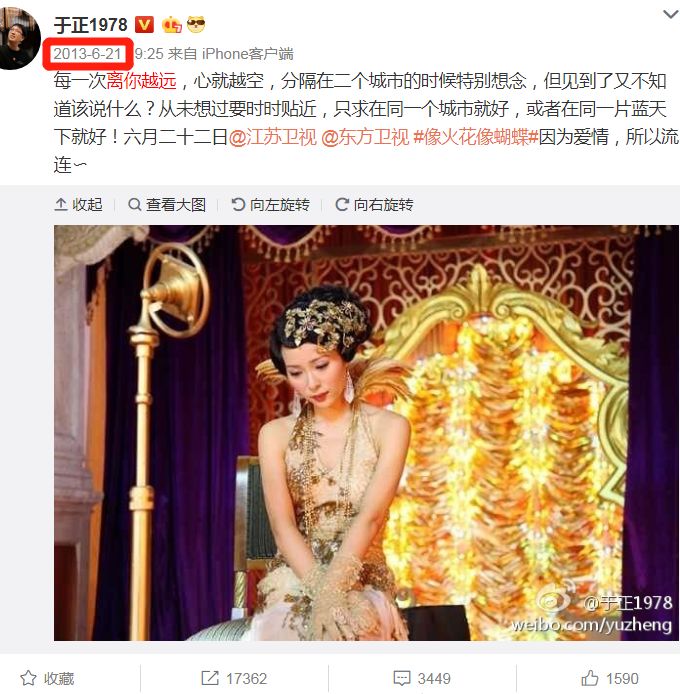Open the #像火花像蝴蝶# hashtag topic
The height and width of the screenshot is (694, 680).
(476, 137)
